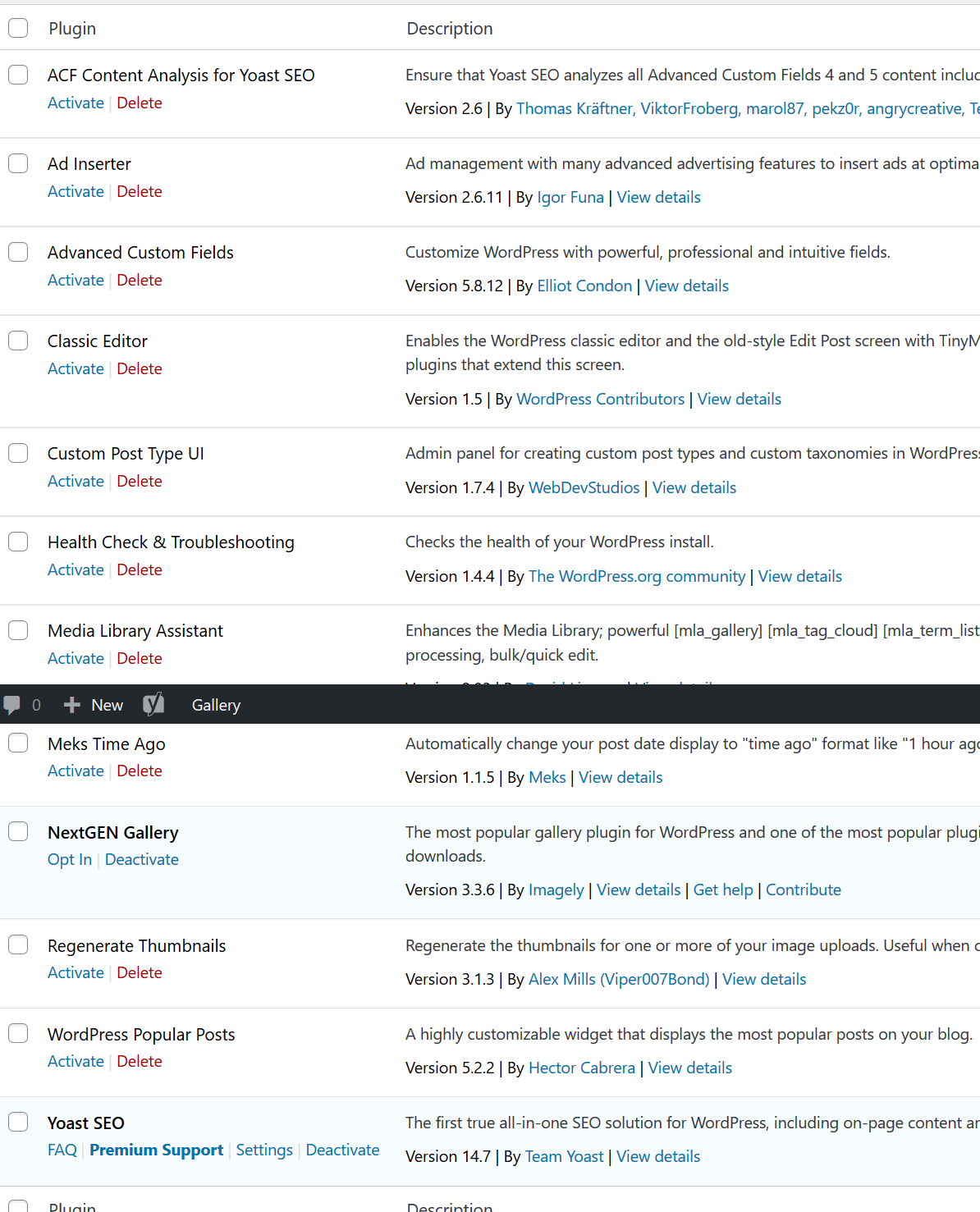View details for Advanced Custom Fields
The width and height of the screenshot is (980, 1212).
[687, 286]
